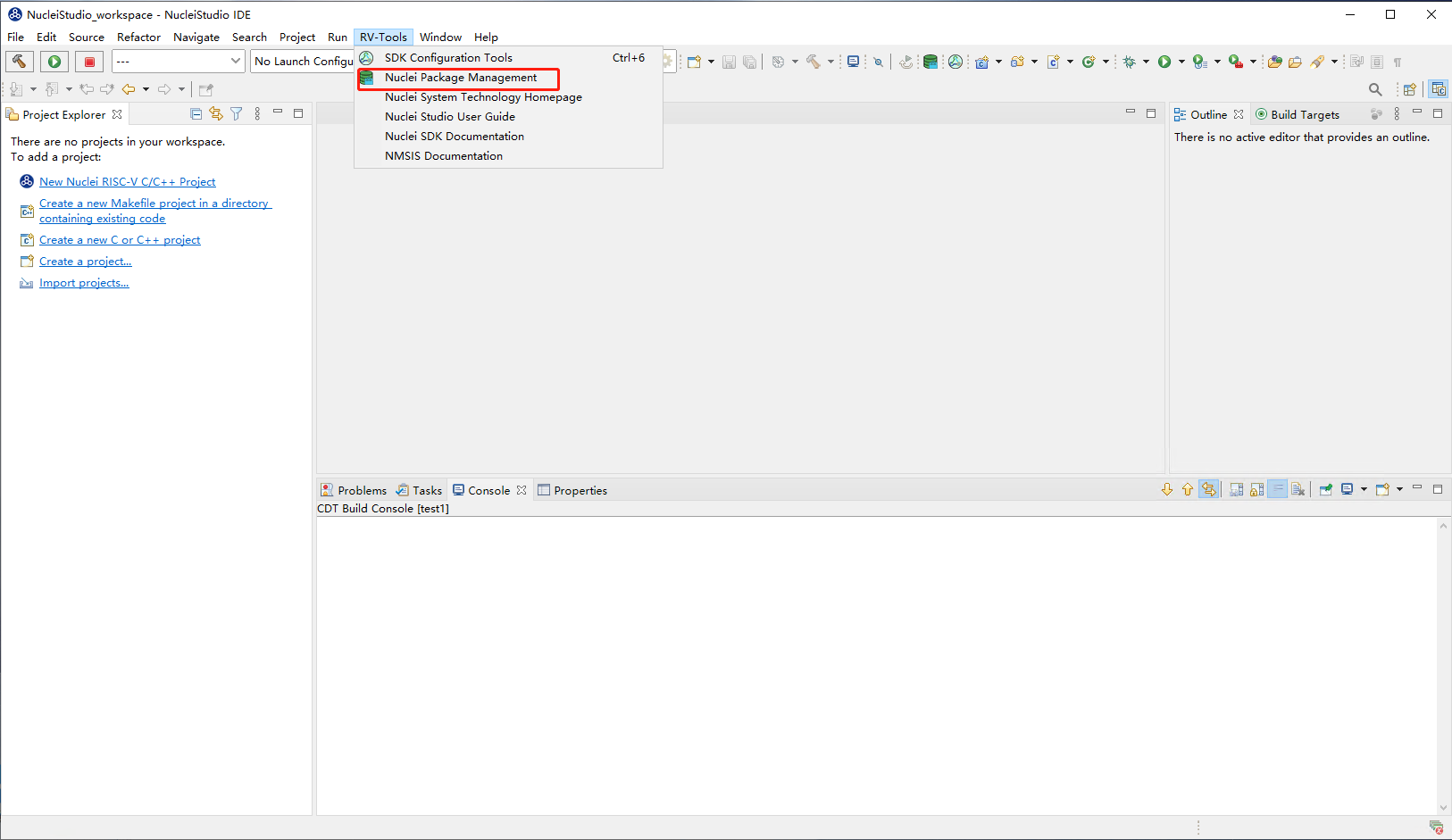Toggle Scroll Lock in the Console
This screenshot has width=1452, height=840.
tap(1257, 489)
